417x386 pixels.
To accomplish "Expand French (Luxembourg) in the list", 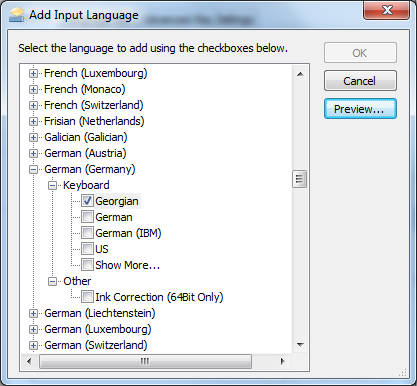I will pos(33,73).
